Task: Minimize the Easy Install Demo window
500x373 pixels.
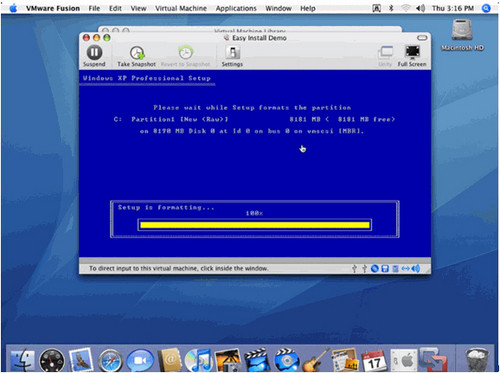Action: click(96, 38)
